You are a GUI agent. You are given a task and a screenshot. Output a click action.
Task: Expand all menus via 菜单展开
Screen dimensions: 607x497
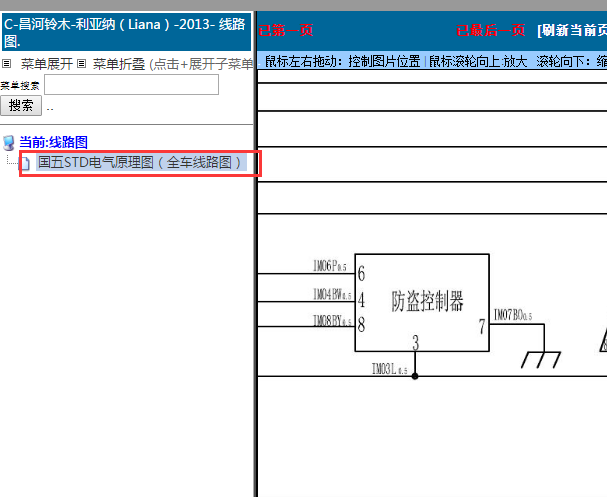[46, 64]
